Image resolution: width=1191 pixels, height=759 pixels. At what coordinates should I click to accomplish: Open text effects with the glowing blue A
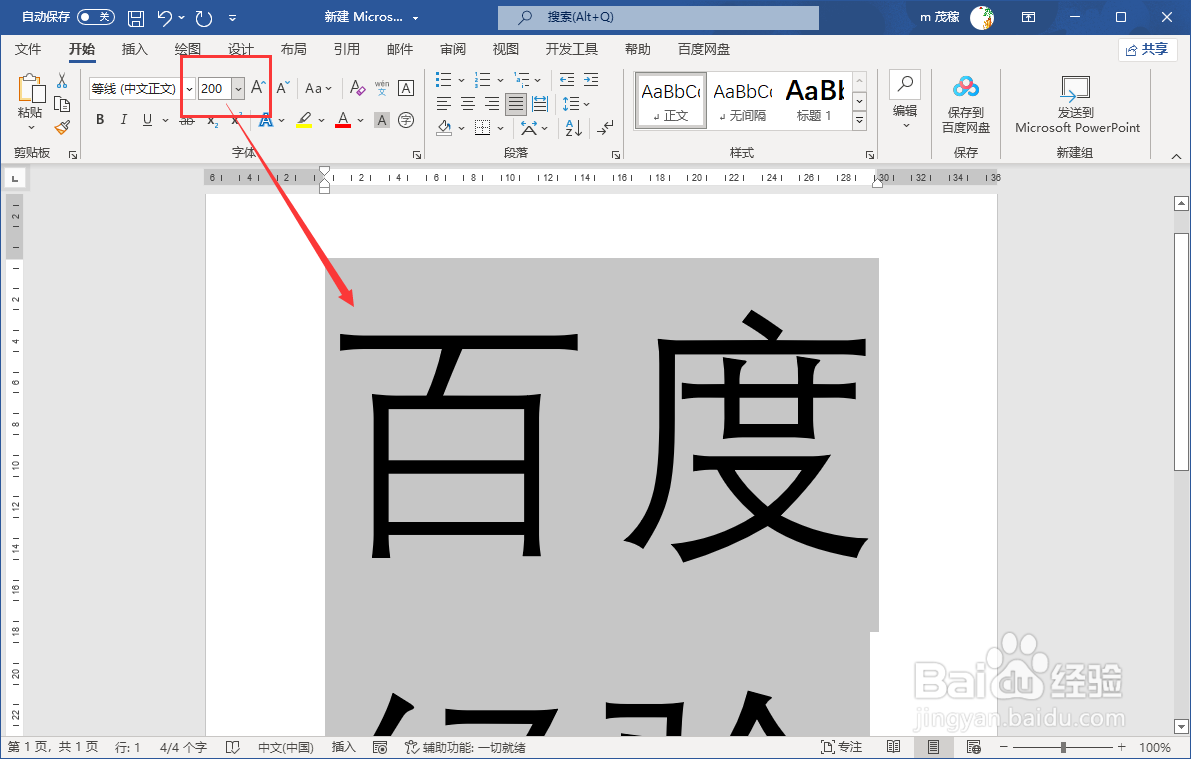point(266,119)
